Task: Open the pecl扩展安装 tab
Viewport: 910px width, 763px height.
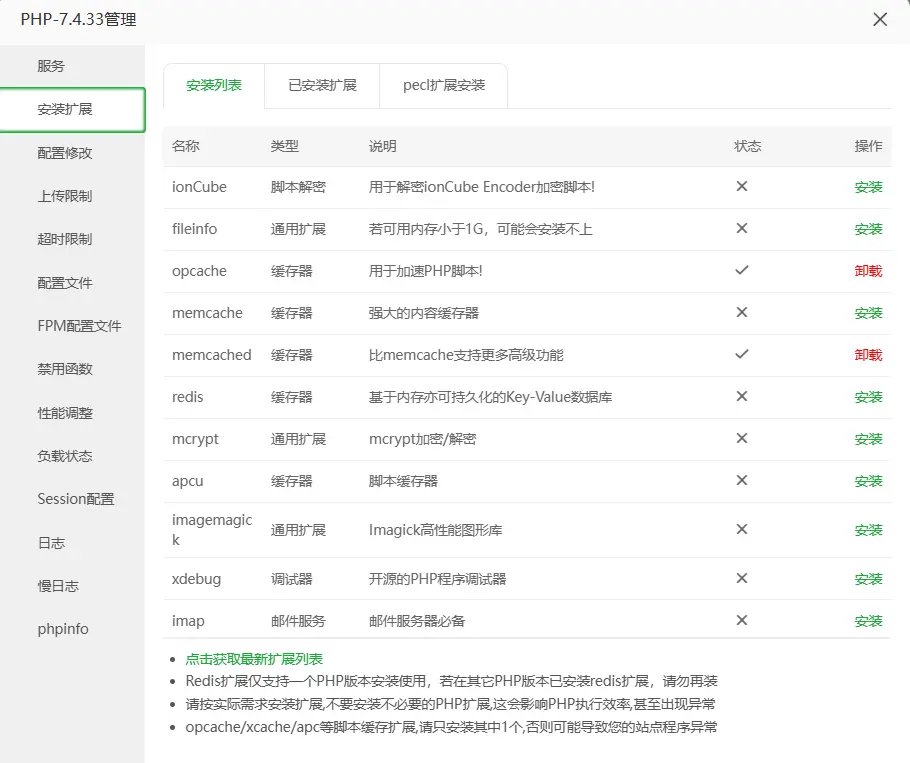Action: point(442,87)
